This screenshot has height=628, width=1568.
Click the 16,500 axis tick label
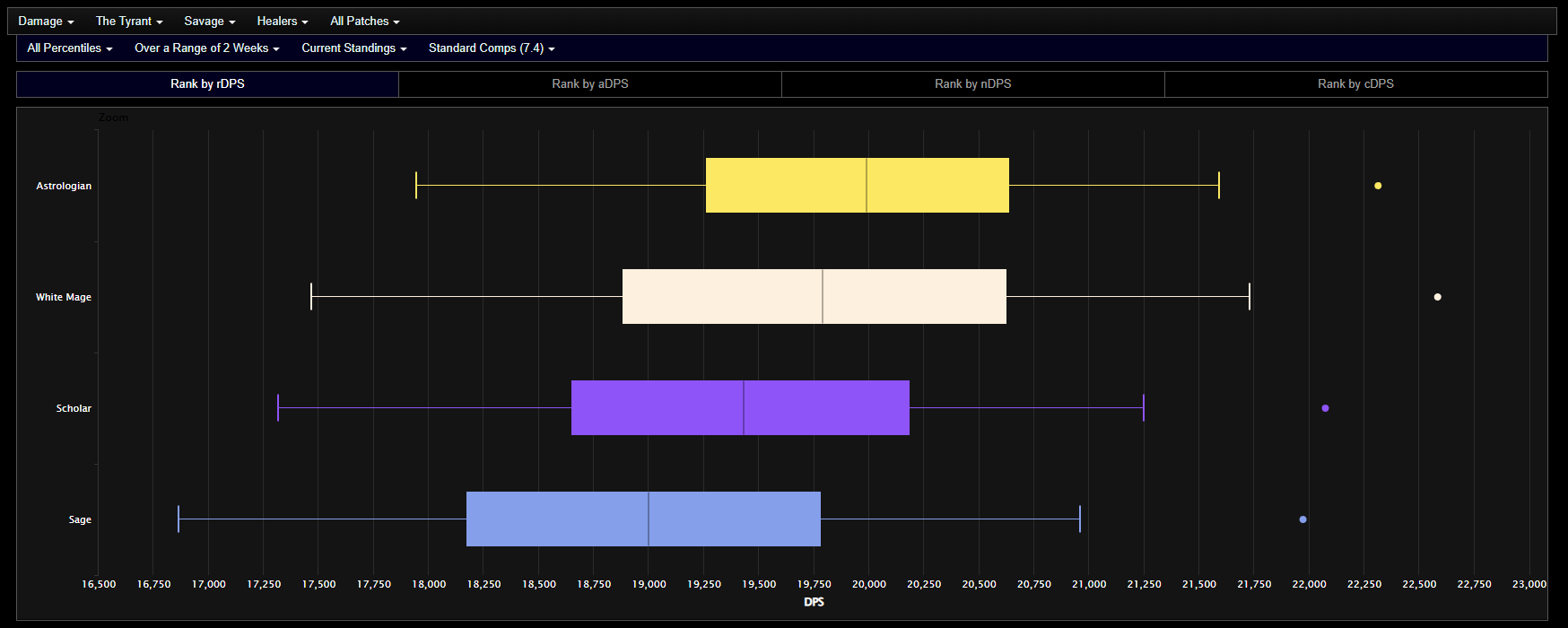coord(99,584)
